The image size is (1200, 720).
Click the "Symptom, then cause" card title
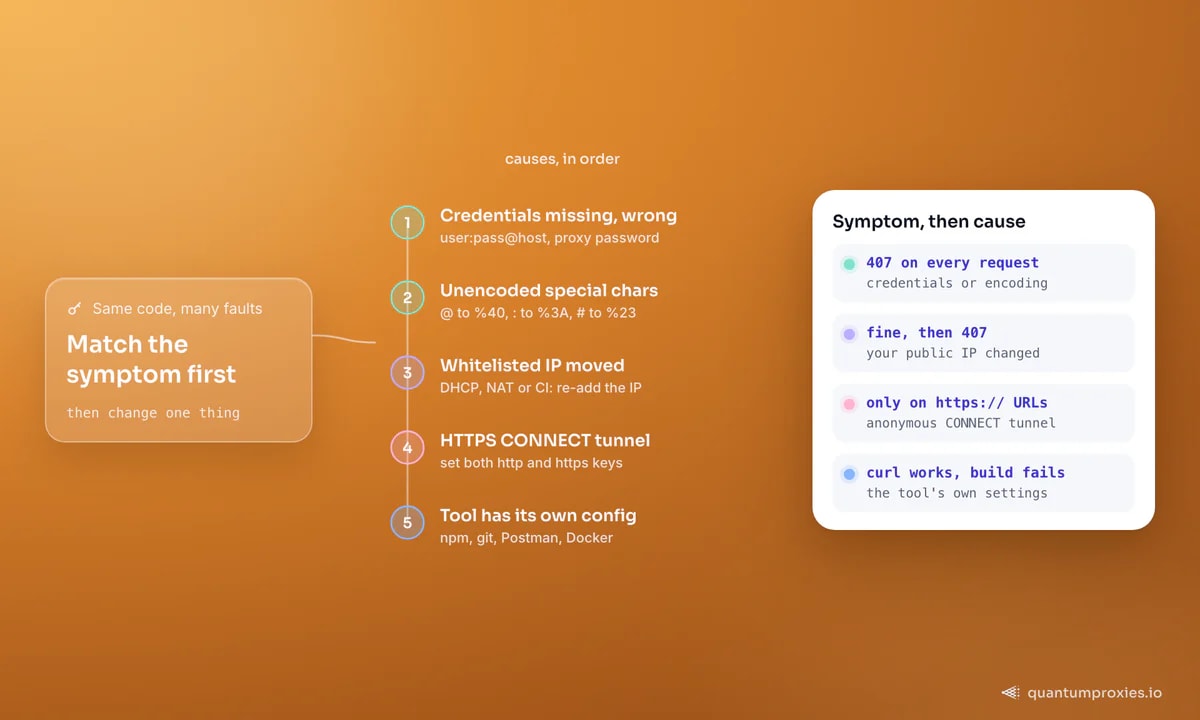click(x=929, y=222)
